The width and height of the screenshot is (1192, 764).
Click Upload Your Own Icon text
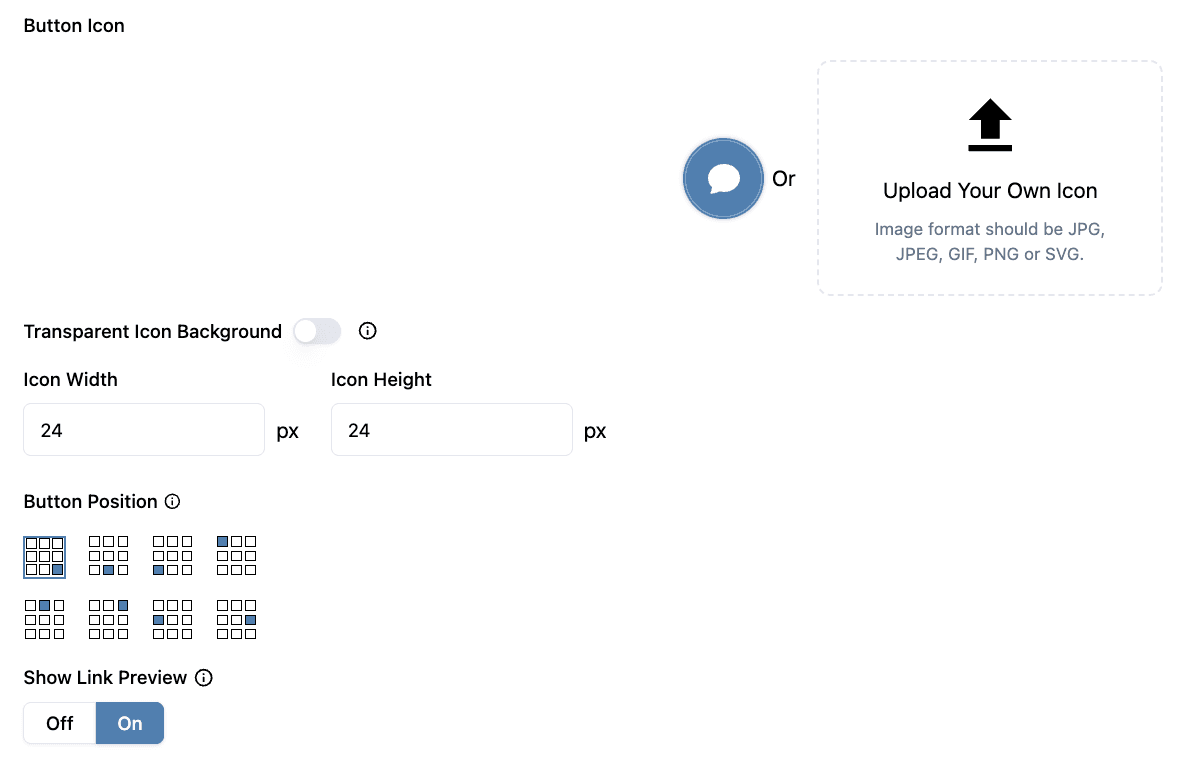pos(990,191)
